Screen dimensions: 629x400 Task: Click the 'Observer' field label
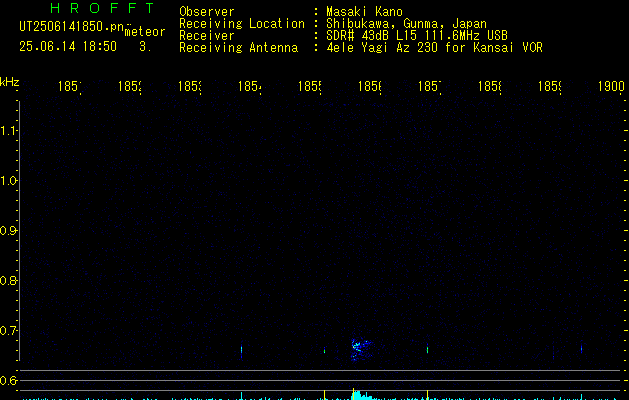207,11
